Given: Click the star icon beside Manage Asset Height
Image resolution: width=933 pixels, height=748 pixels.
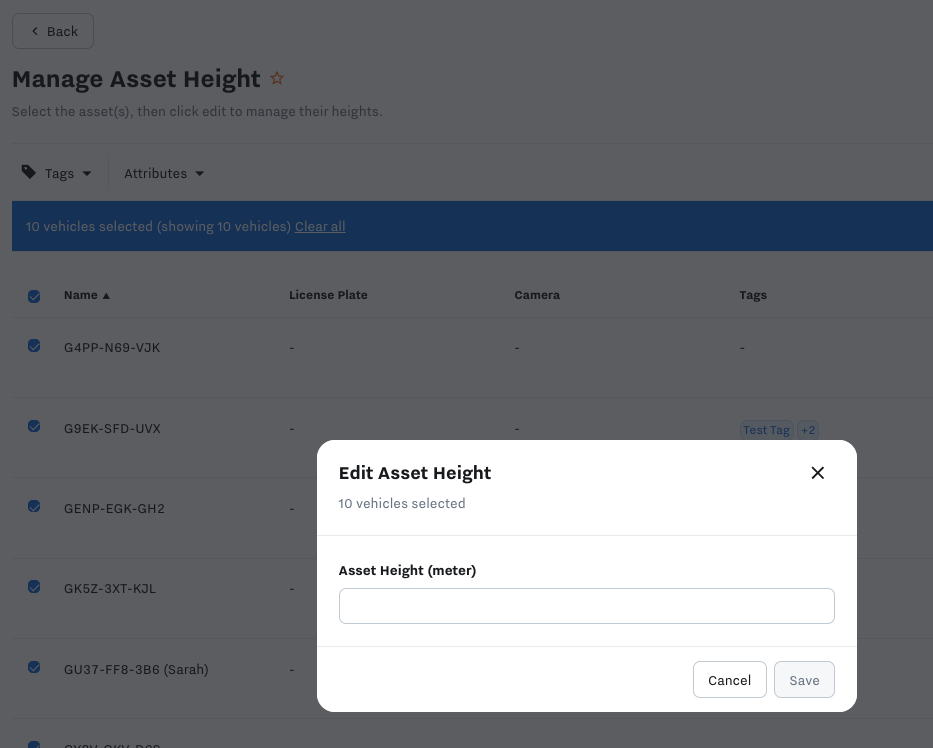Looking at the screenshot, I should [277, 78].
